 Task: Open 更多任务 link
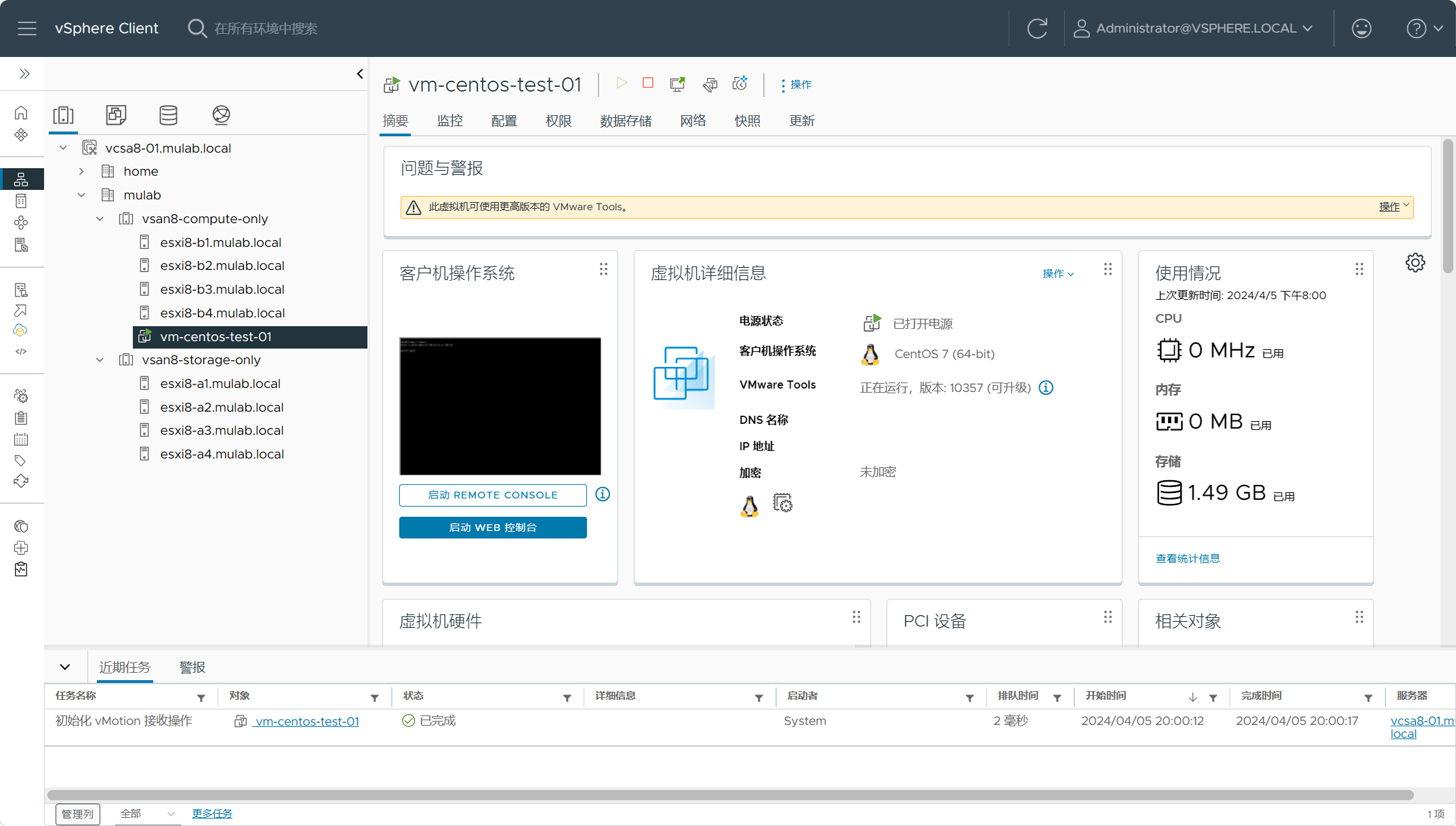click(212, 814)
